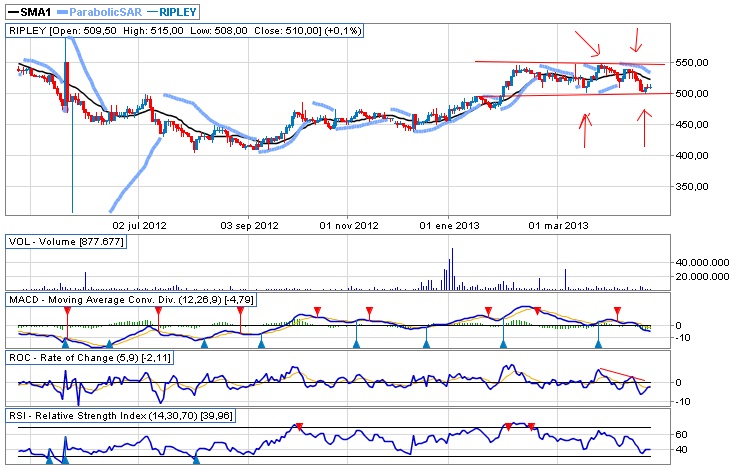745x470 pixels.
Task: Select the 550,00 price axis label
Action: 692,63
